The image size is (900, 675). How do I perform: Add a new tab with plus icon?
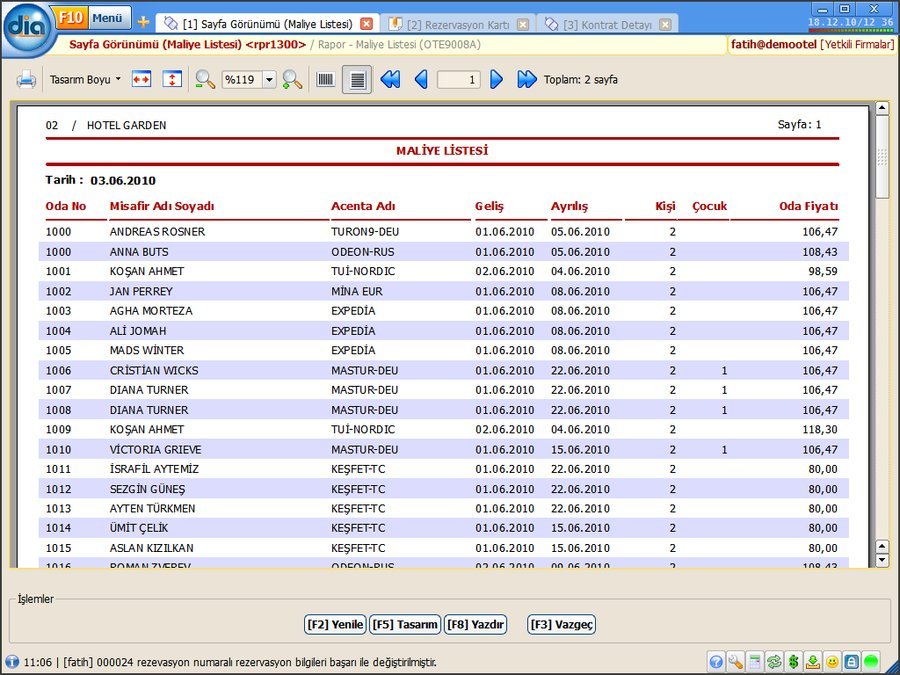pyautogui.click(x=143, y=22)
